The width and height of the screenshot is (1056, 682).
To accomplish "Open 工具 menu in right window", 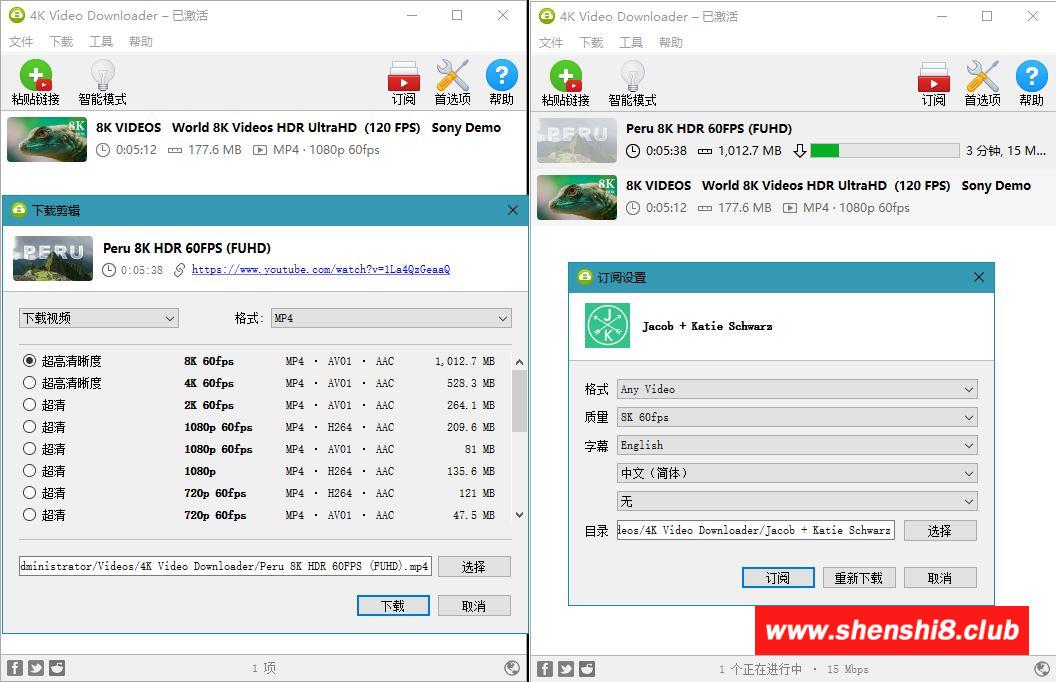I will click(x=631, y=42).
